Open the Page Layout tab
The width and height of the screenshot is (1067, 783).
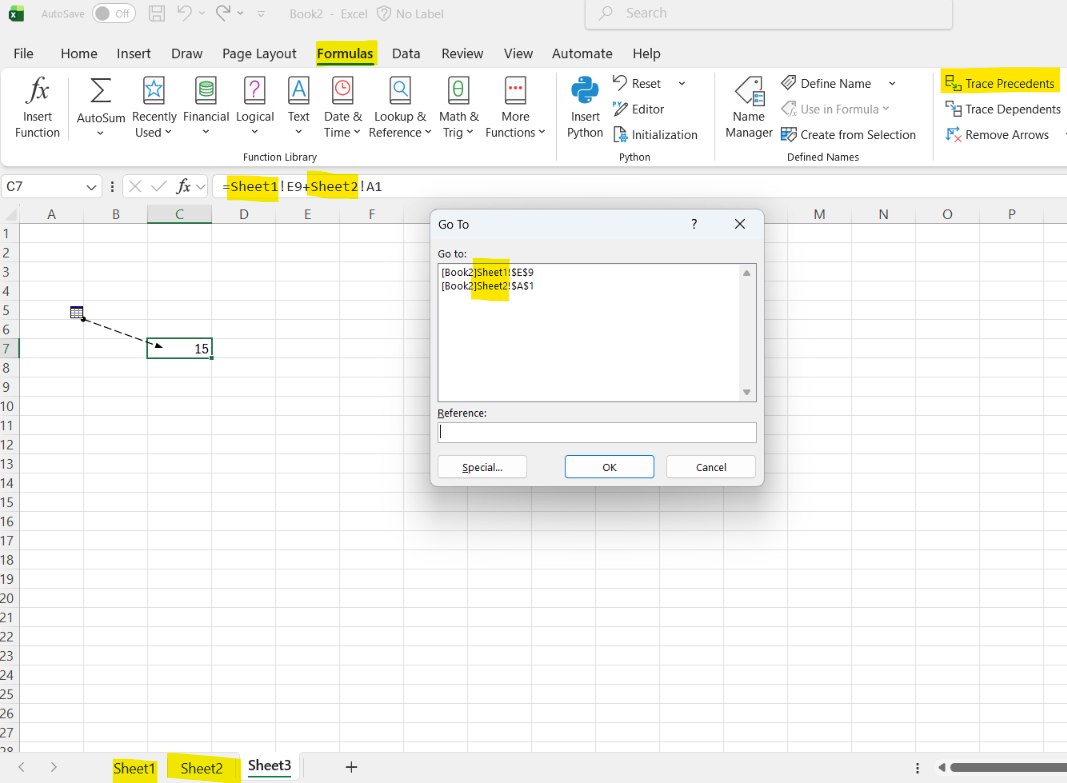click(259, 53)
